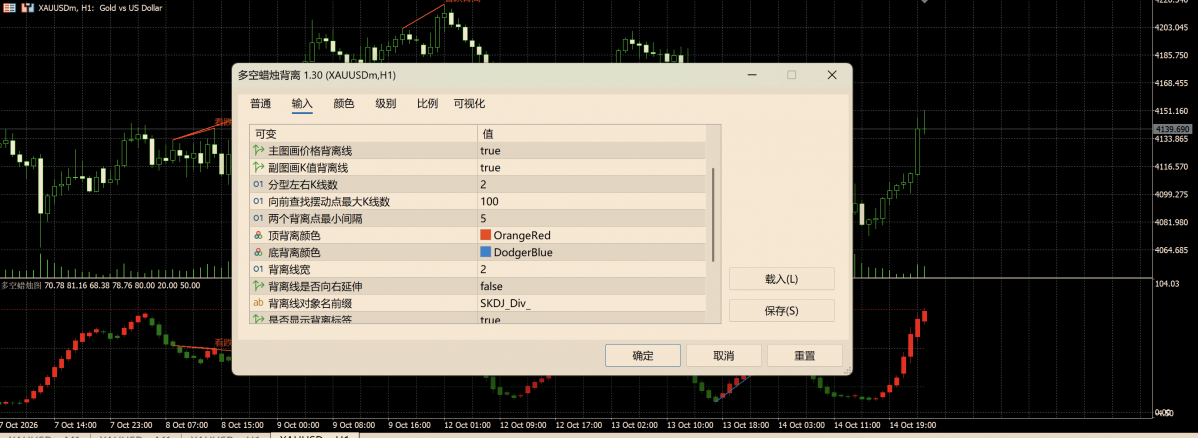Click the value 100 for 向前查找摆动点最大K线数
1198x438 pixels.
tap(489, 202)
